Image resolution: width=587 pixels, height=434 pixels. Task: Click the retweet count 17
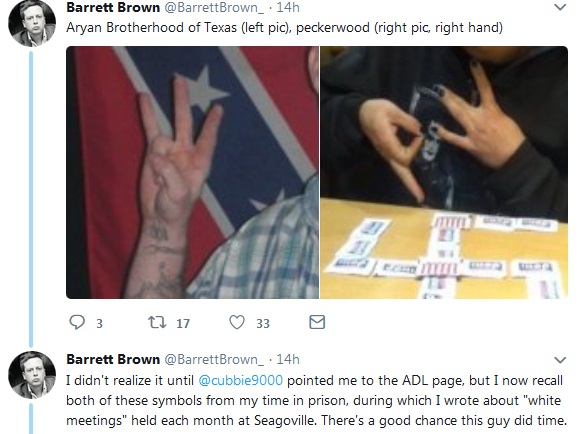[183, 324]
